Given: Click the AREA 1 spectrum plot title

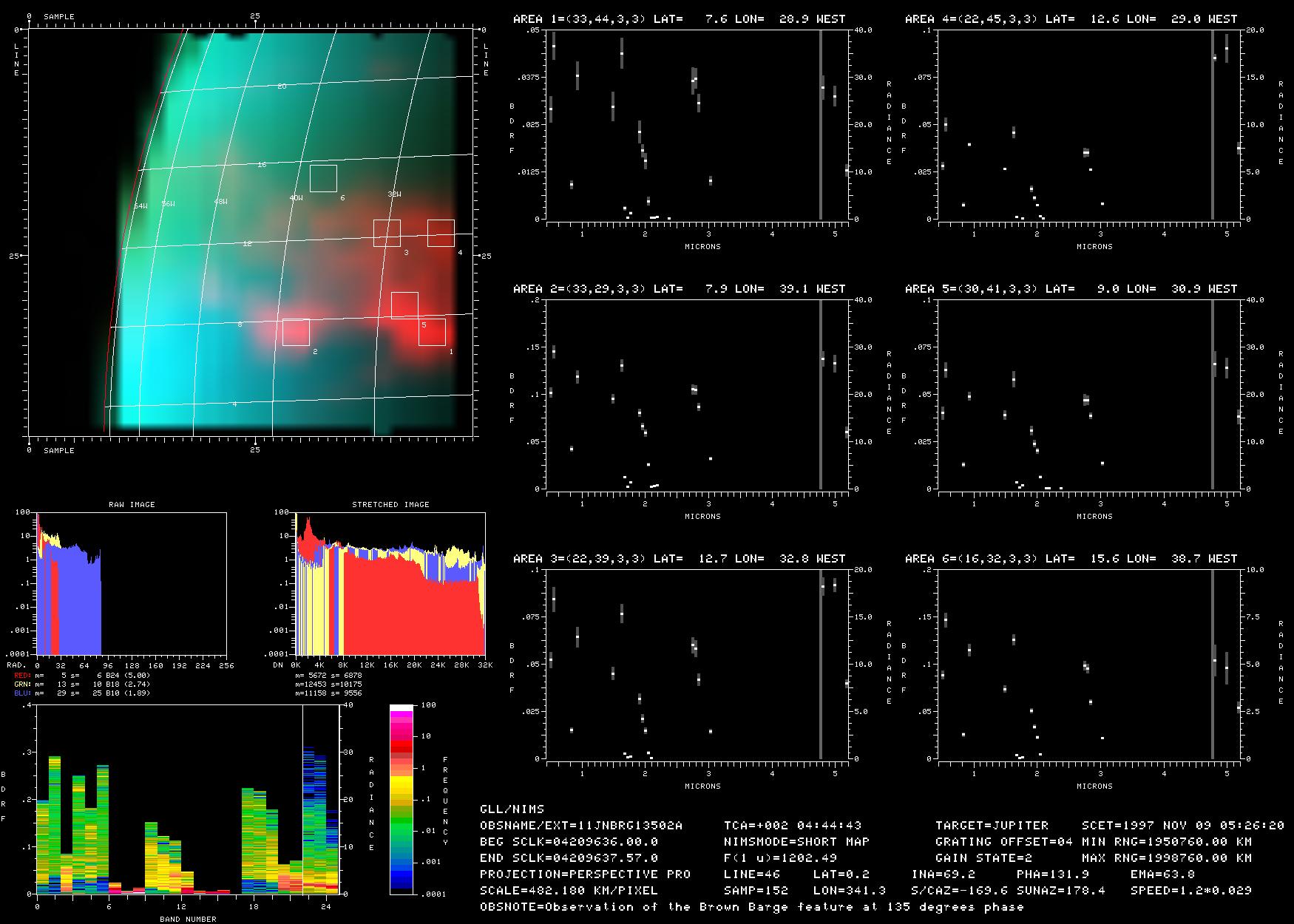Looking at the screenshot, I should coord(679,19).
